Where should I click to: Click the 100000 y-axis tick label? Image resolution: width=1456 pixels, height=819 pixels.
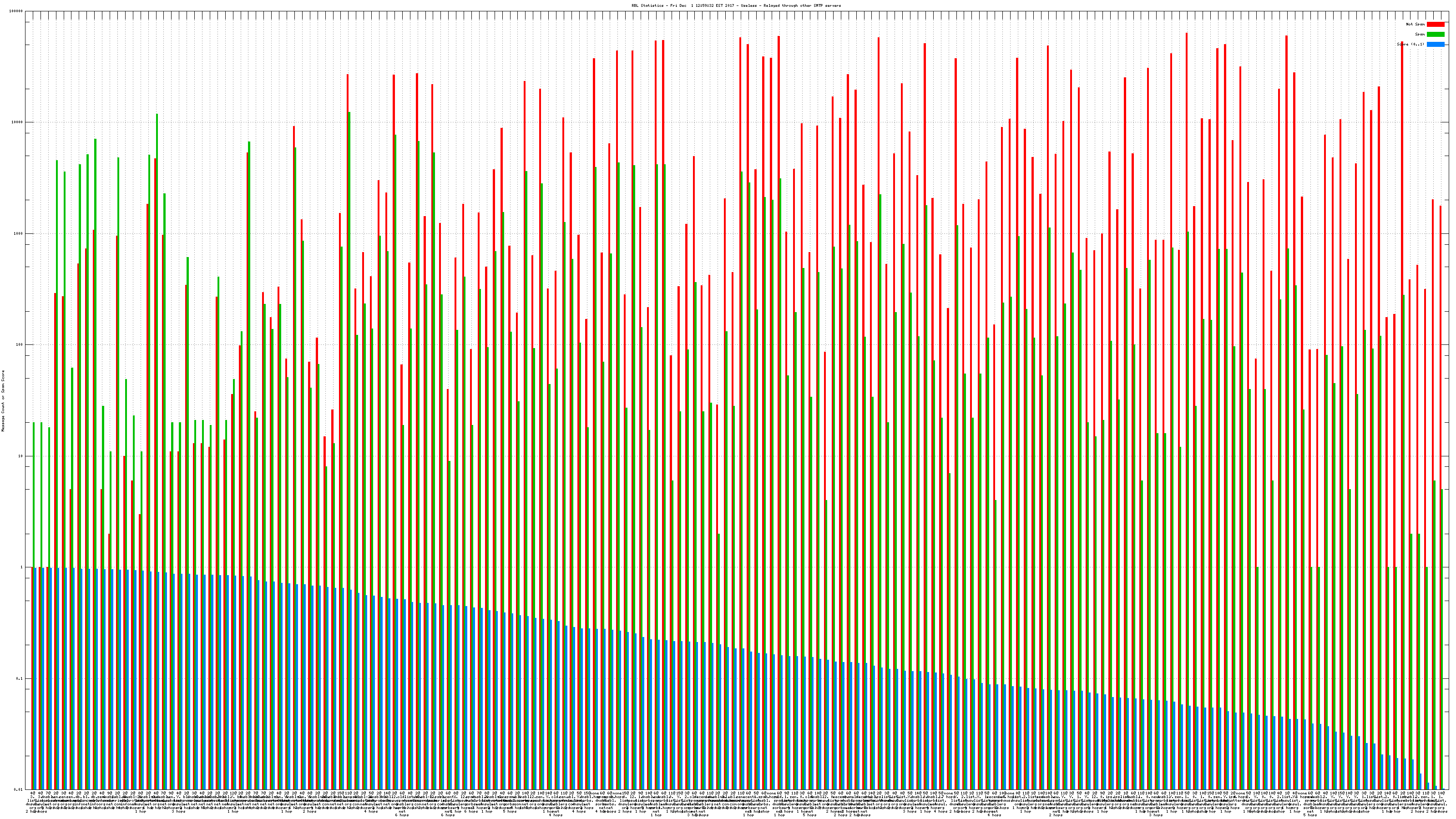[x=16, y=11]
